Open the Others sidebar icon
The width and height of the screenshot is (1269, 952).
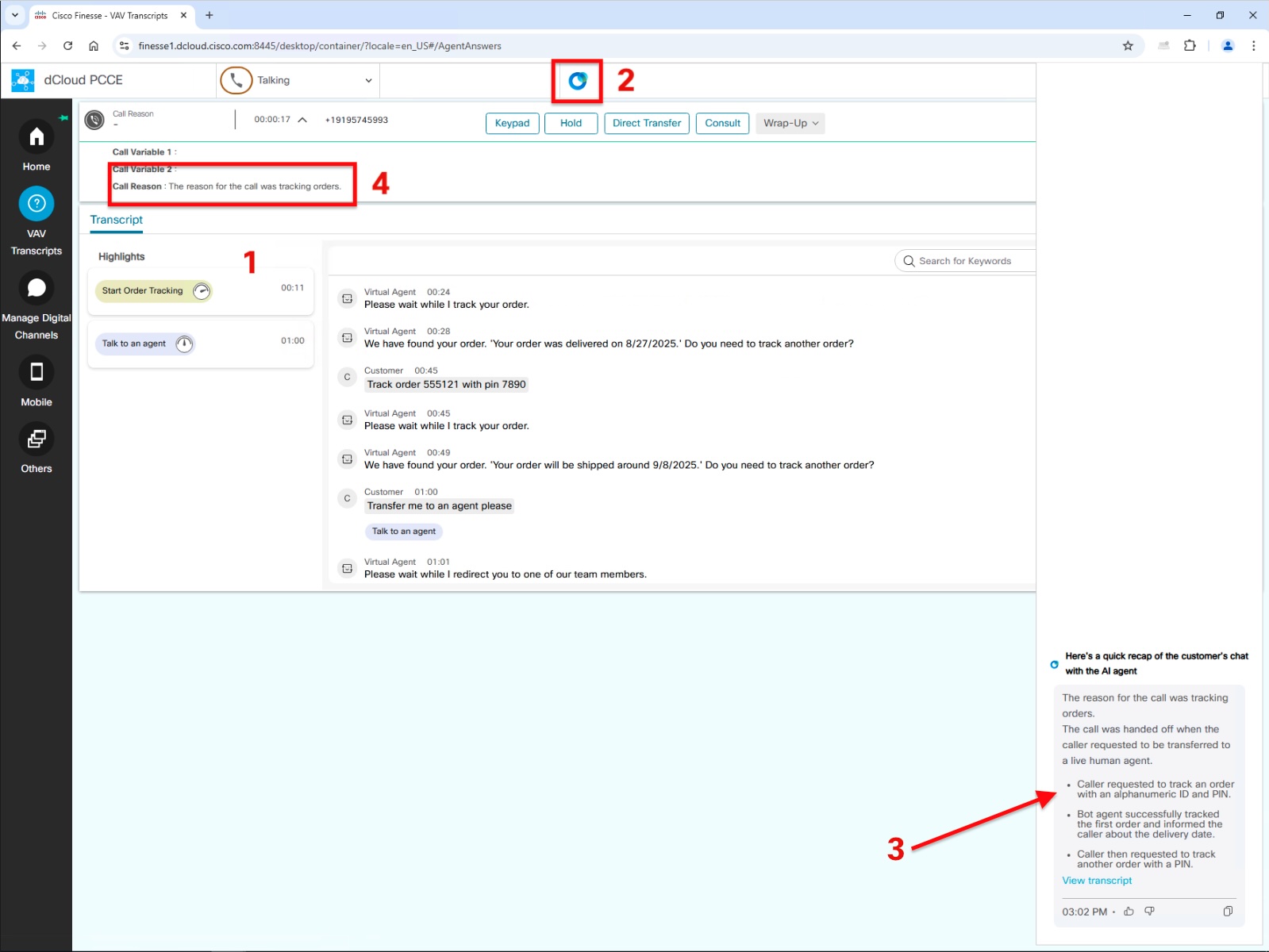pyautogui.click(x=37, y=439)
